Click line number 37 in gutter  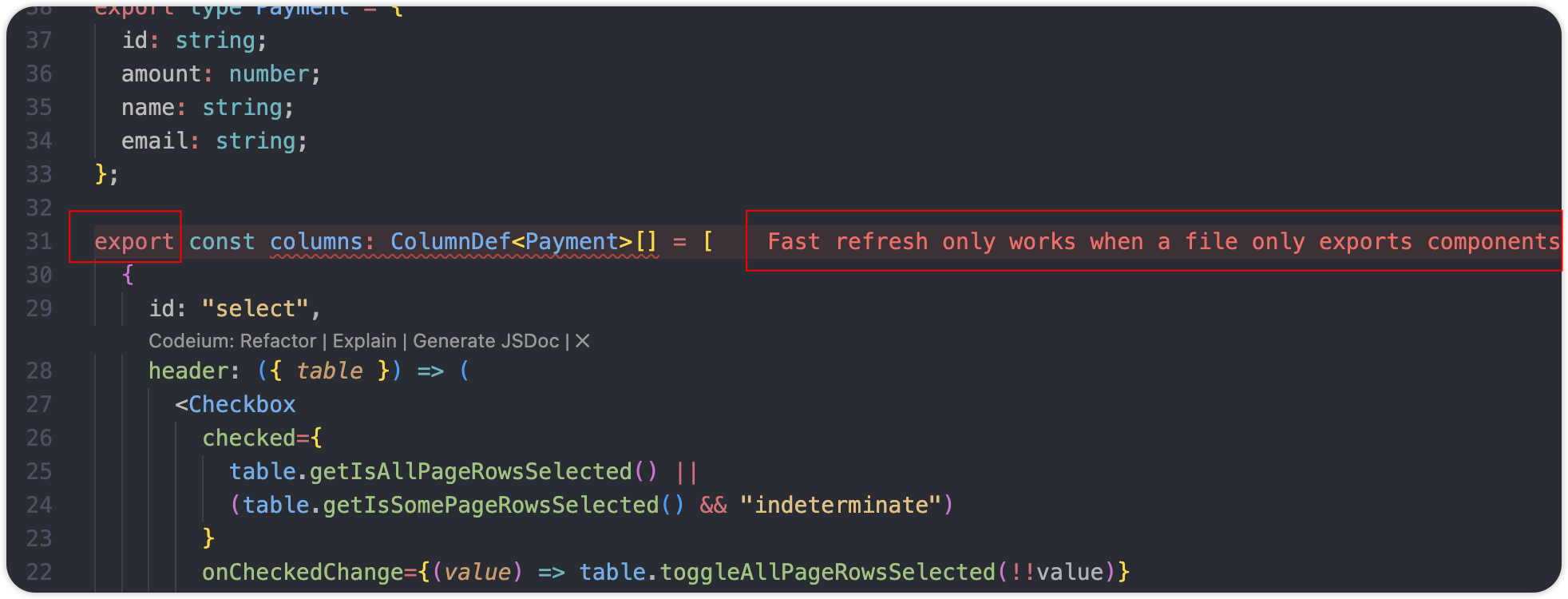[38, 40]
